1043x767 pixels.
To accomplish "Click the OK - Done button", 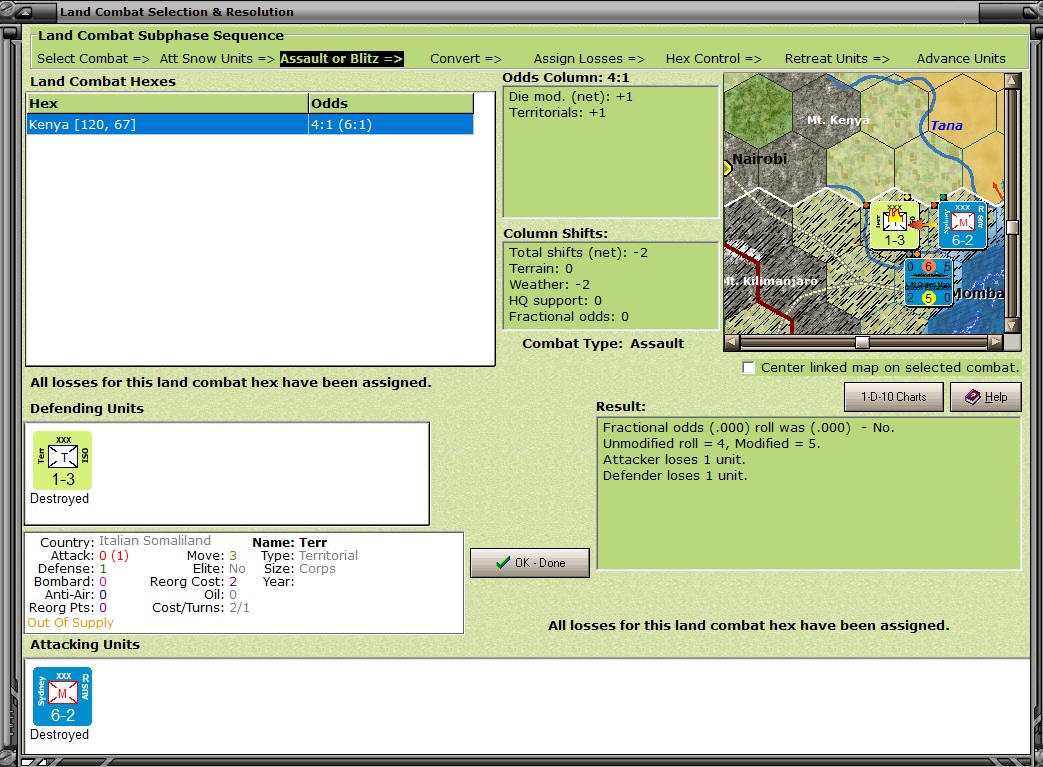I will tap(529, 563).
